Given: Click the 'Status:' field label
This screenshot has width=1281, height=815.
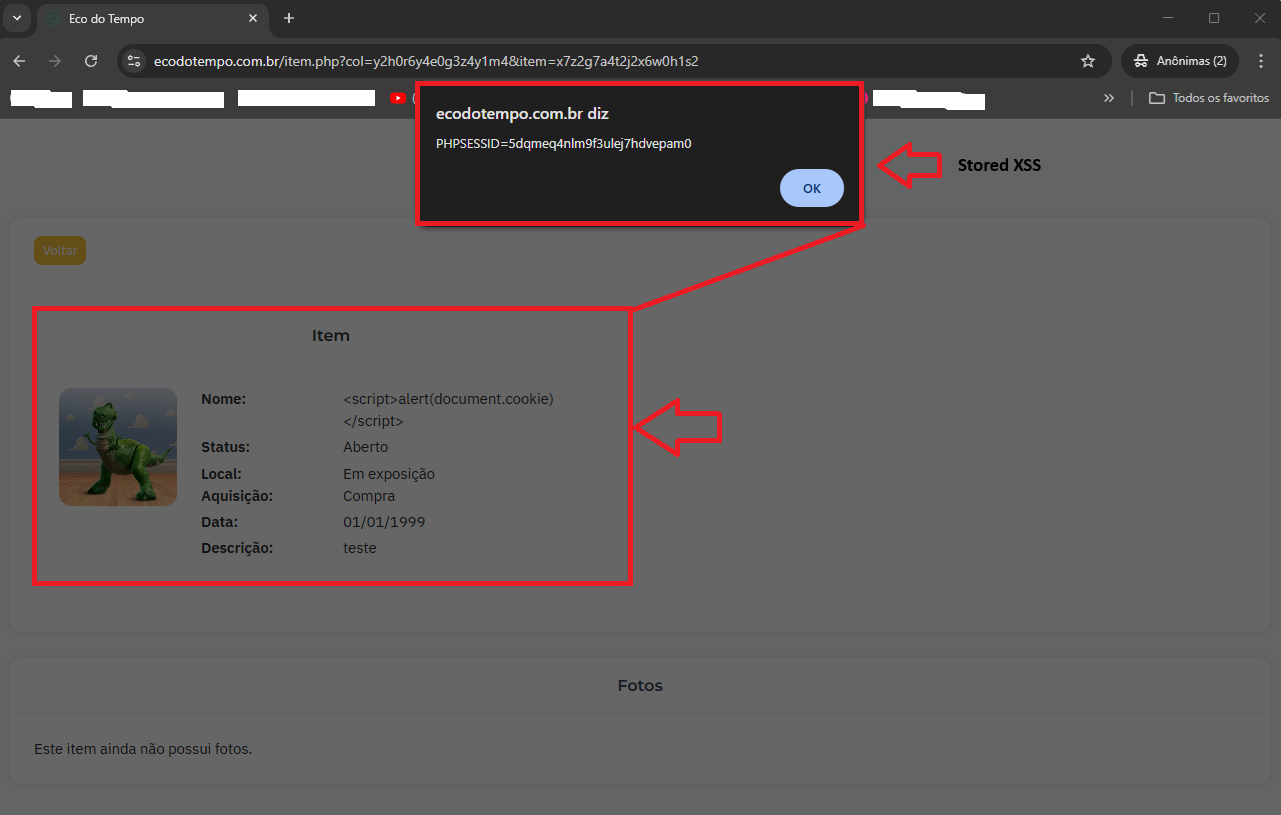Looking at the screenshot, I should pyautogui.click(x=225, y=447).
